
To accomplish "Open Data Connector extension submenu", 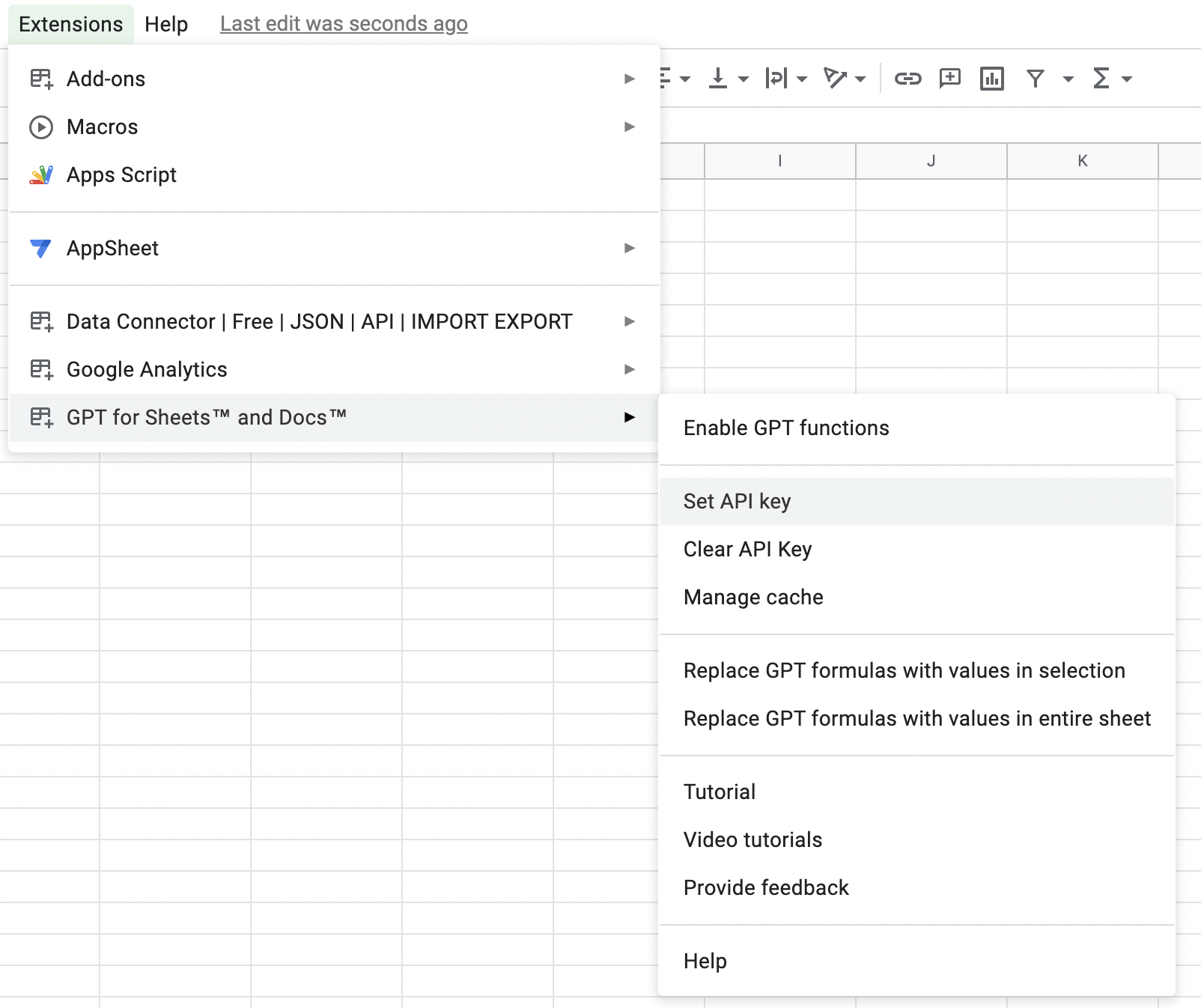I will point(335,321).
